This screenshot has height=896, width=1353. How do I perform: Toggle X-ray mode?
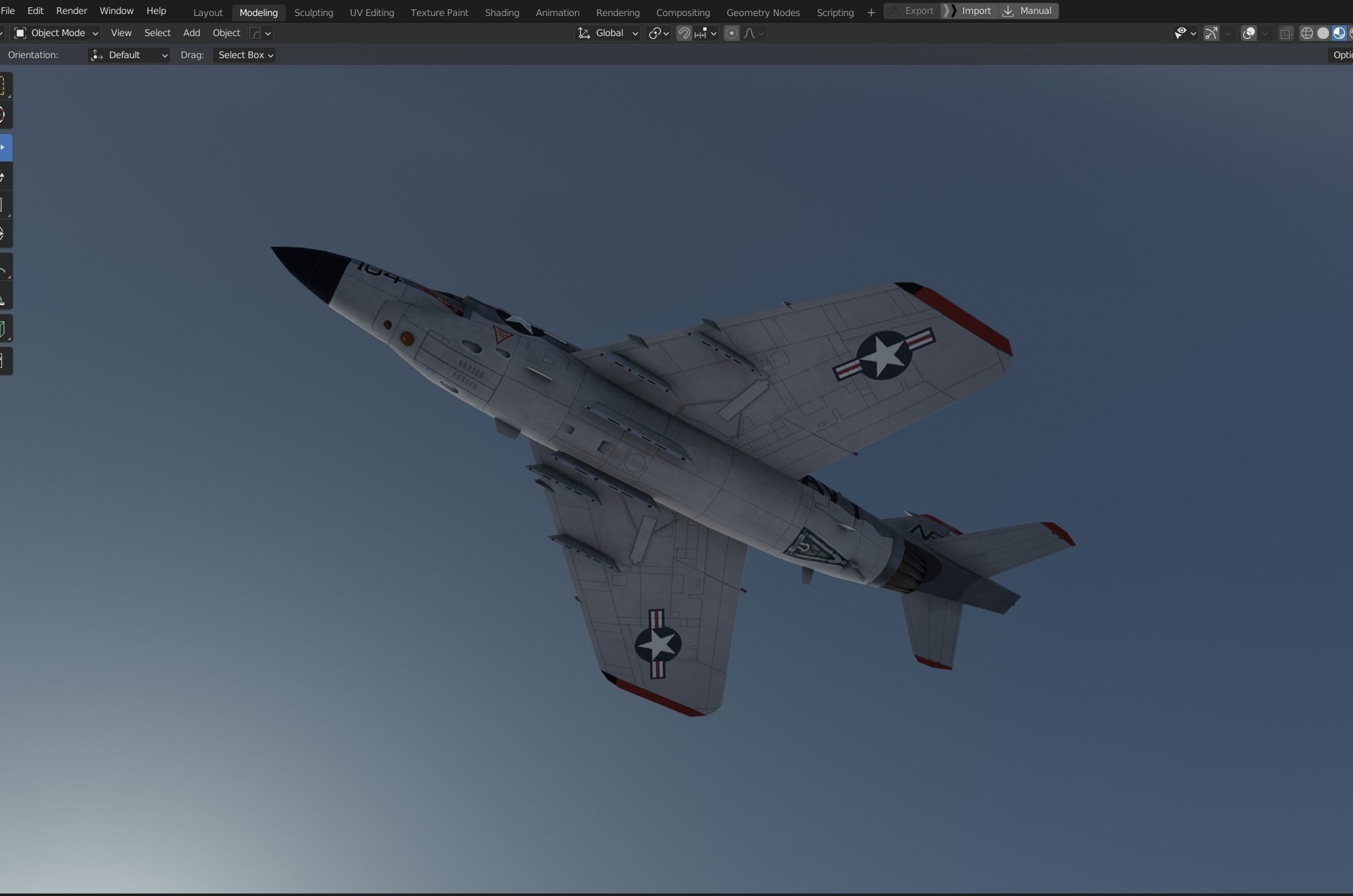coord(1285,33)
